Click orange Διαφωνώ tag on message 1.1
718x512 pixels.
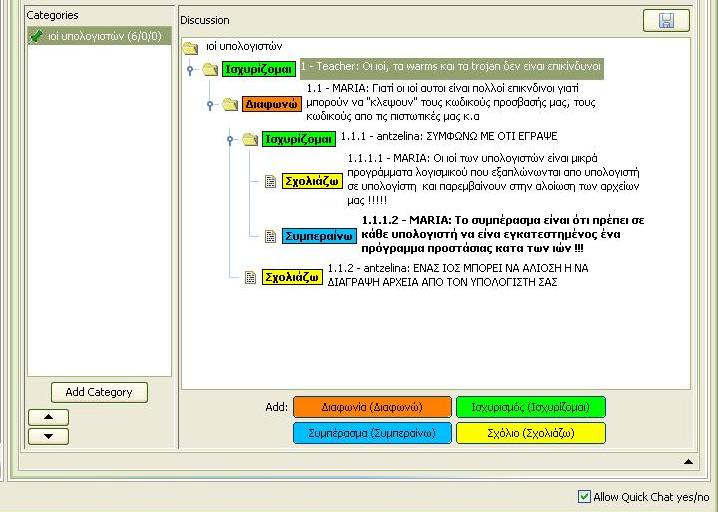(272, 104)
